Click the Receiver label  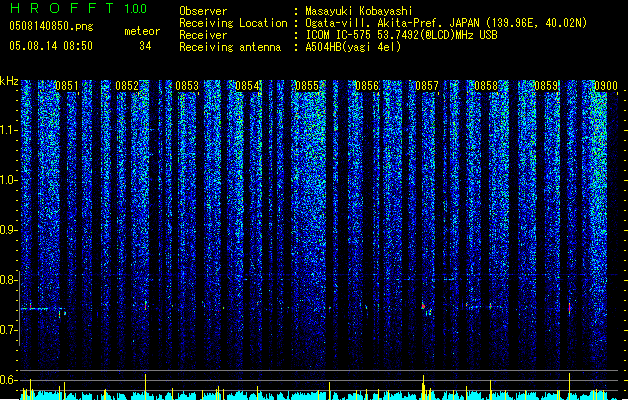(203, 35)
